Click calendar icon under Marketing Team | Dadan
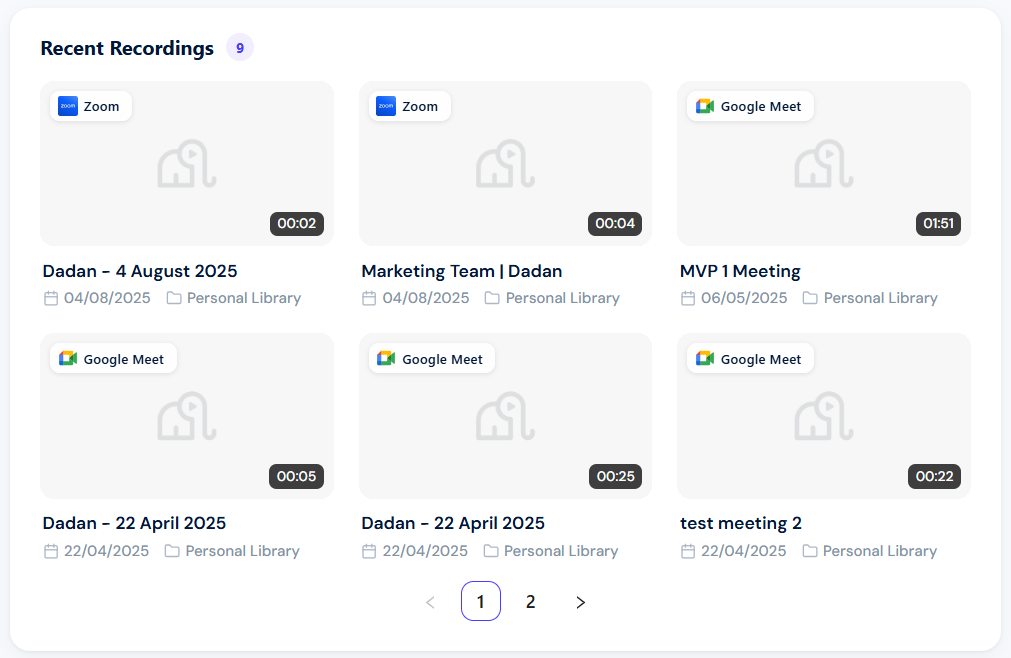The height and width of the screenshot is (658, 1011). tap(369, 298)
